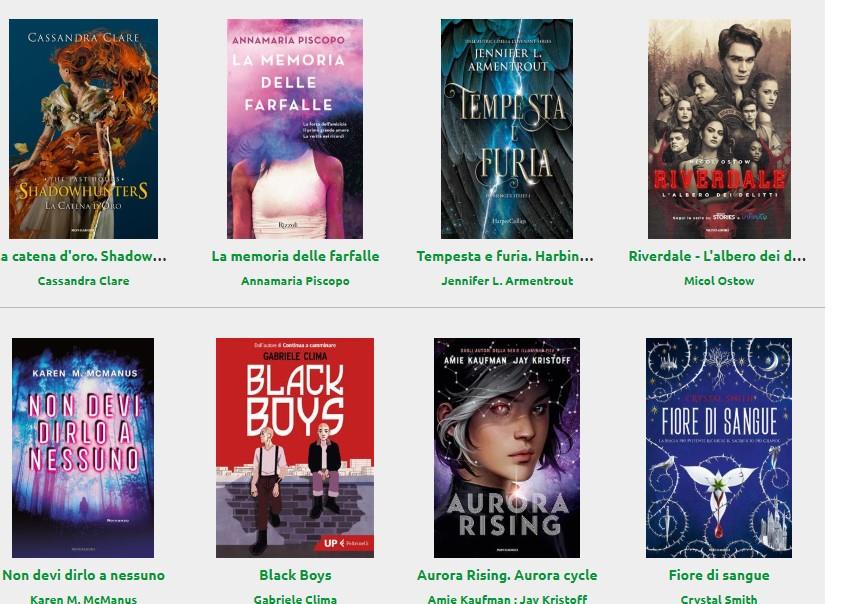Image resolution: width=864 pixels, height=604 pixels.
Task: Open Non devi dirlo a nessuno title
Action: (83, 575)
